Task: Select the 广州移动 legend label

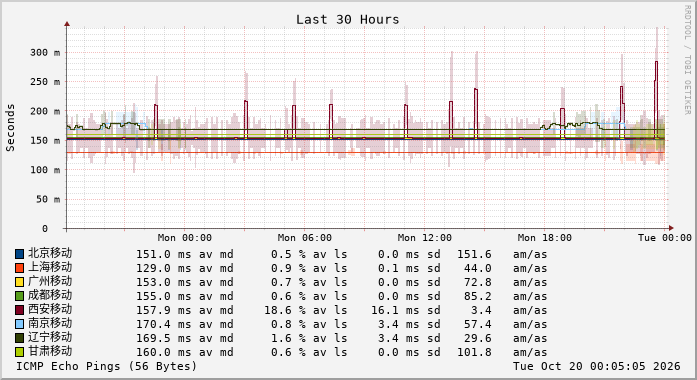Action: 50,281
